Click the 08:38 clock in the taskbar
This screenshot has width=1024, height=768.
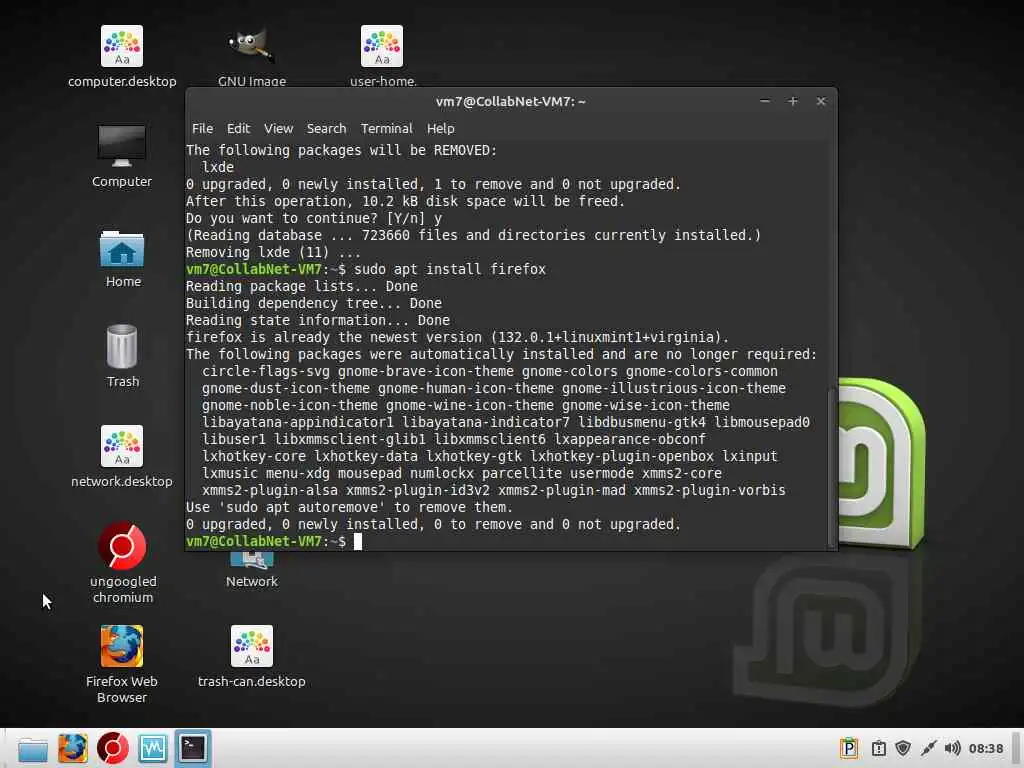point(985,748)
